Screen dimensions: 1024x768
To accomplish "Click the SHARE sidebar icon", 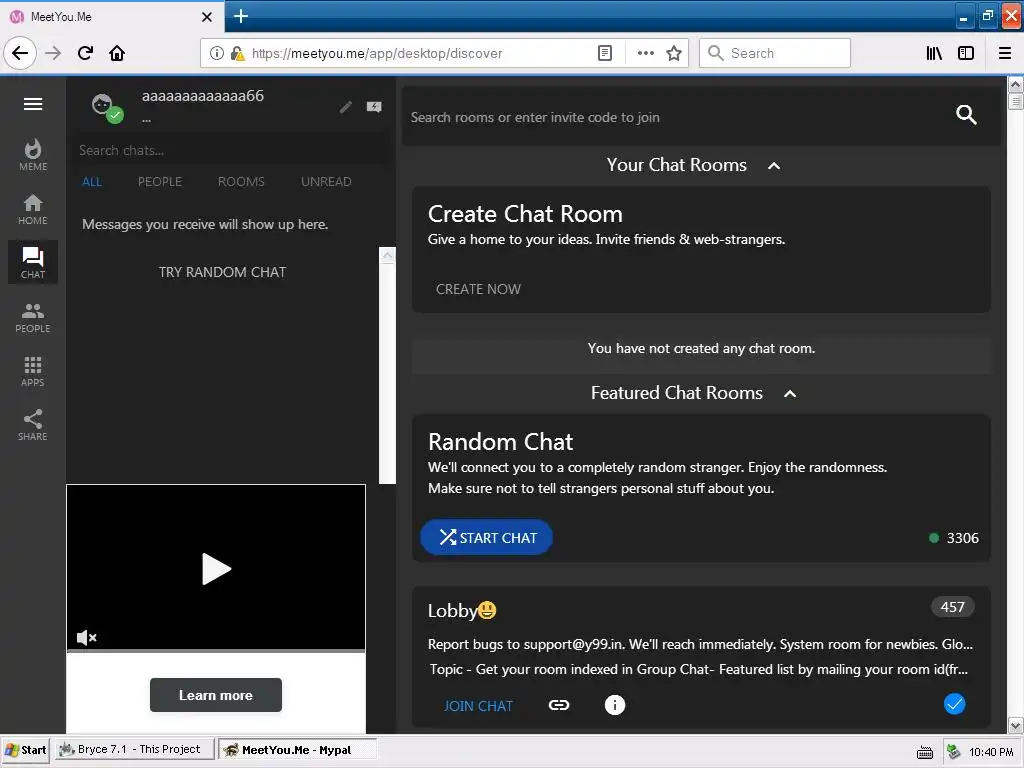I will [33, 425].
